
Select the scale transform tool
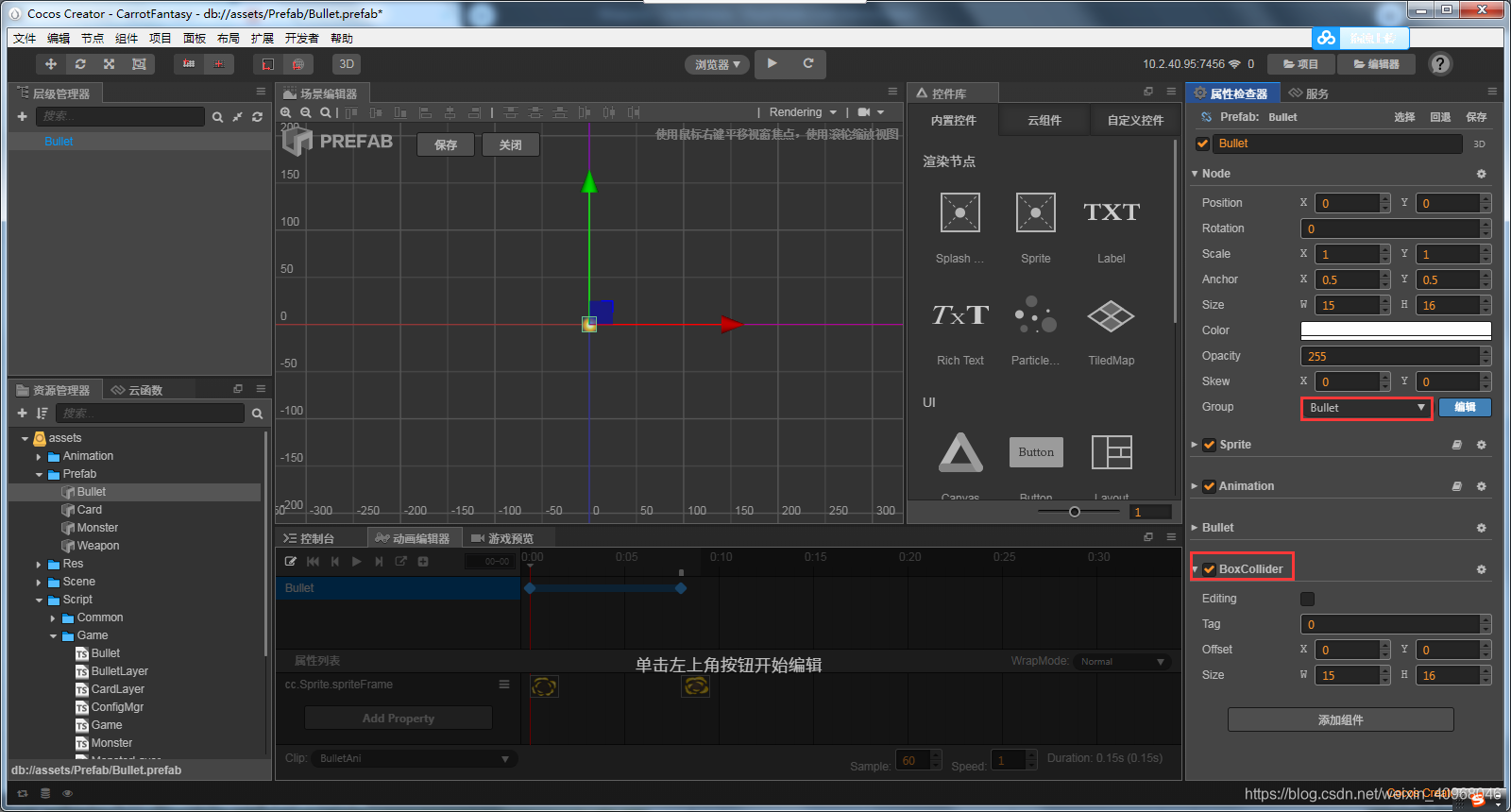pyautogui.click(x=110, y=64)
